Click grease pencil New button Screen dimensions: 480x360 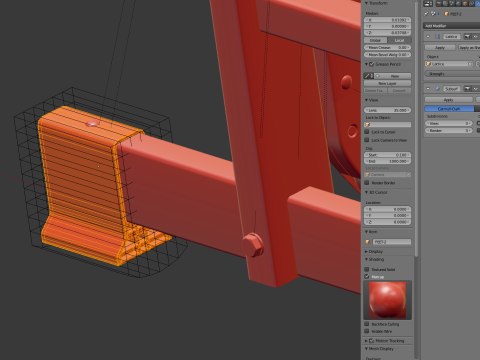(392, 76)
